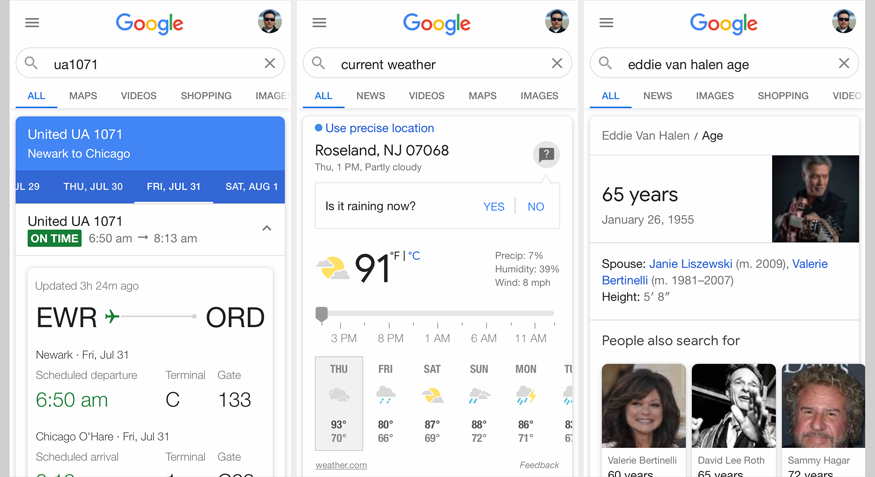
Task: Open Janie Liszewski spouse link
Action: [x=690, y=264]
